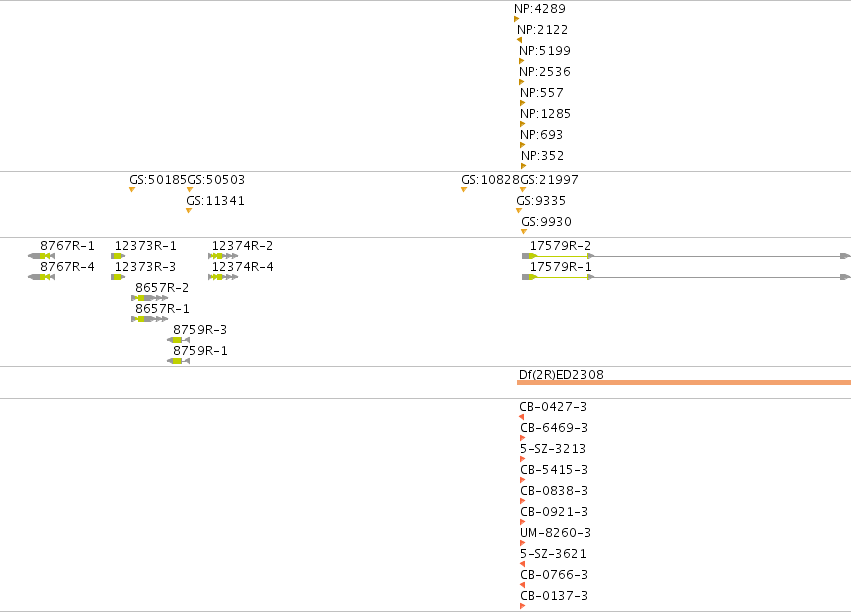Select the 8657R-2 transcript glyph

150,298
